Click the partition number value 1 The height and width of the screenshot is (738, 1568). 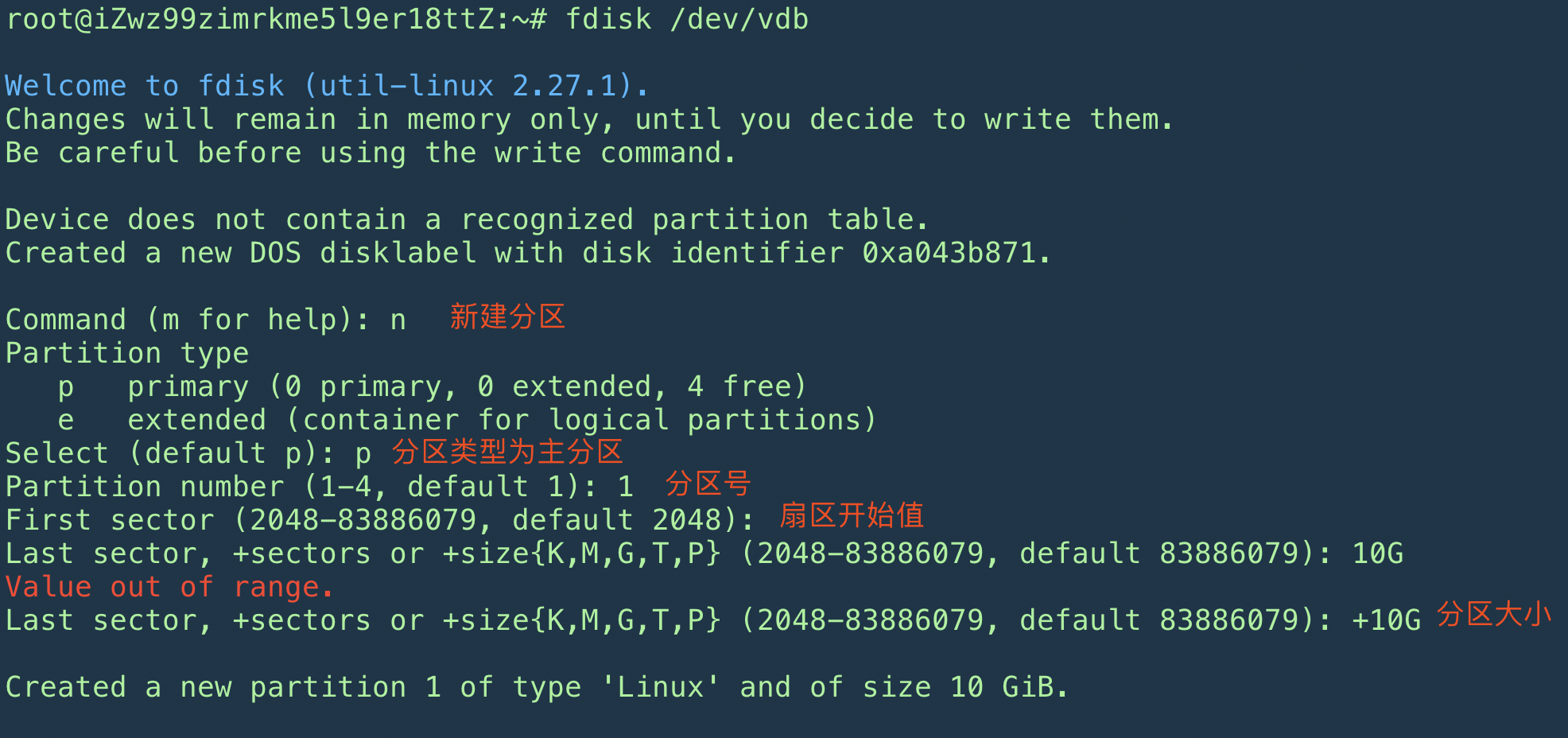click(x=626, y=487)
